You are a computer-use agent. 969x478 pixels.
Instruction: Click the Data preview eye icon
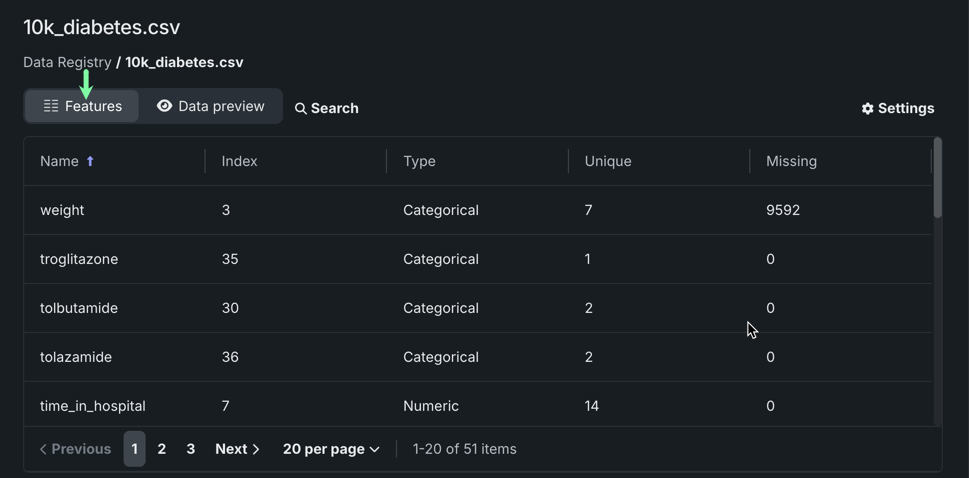[x=164, y=106]
